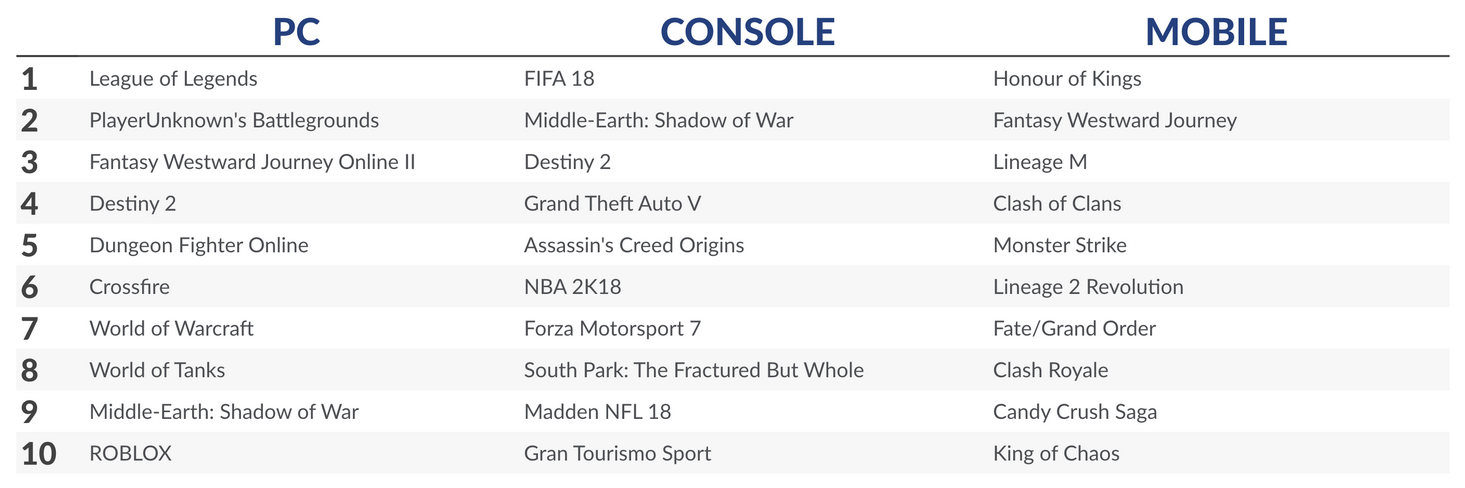Select Honour of Kings in mobile list

click(x=1067, y=78)
